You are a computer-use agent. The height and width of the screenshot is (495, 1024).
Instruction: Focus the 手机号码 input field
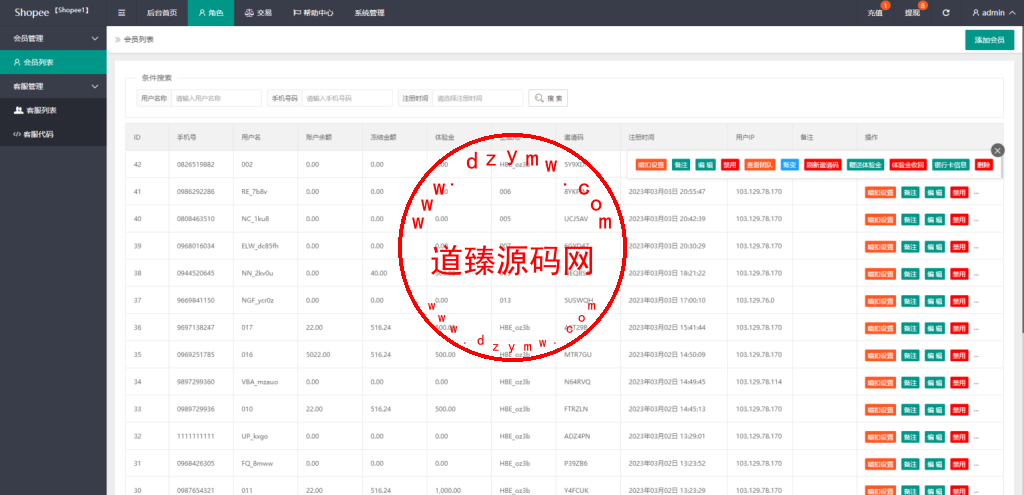pos(347,99)
